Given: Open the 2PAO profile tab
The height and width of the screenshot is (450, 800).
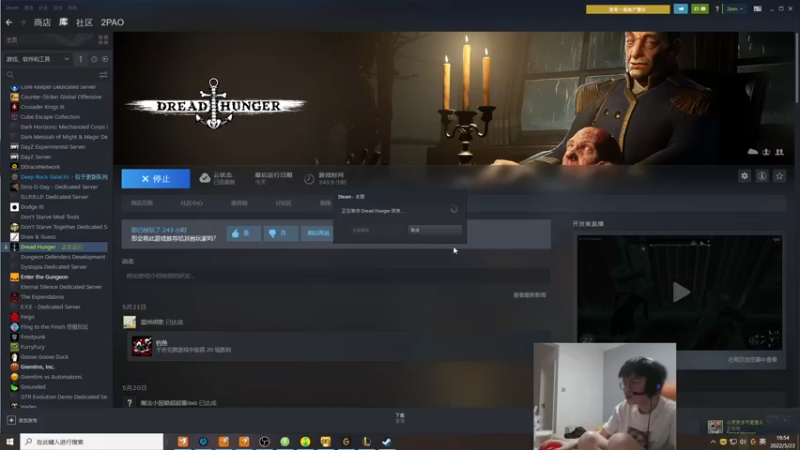Looking at the screenshot, I should (112, 22).
